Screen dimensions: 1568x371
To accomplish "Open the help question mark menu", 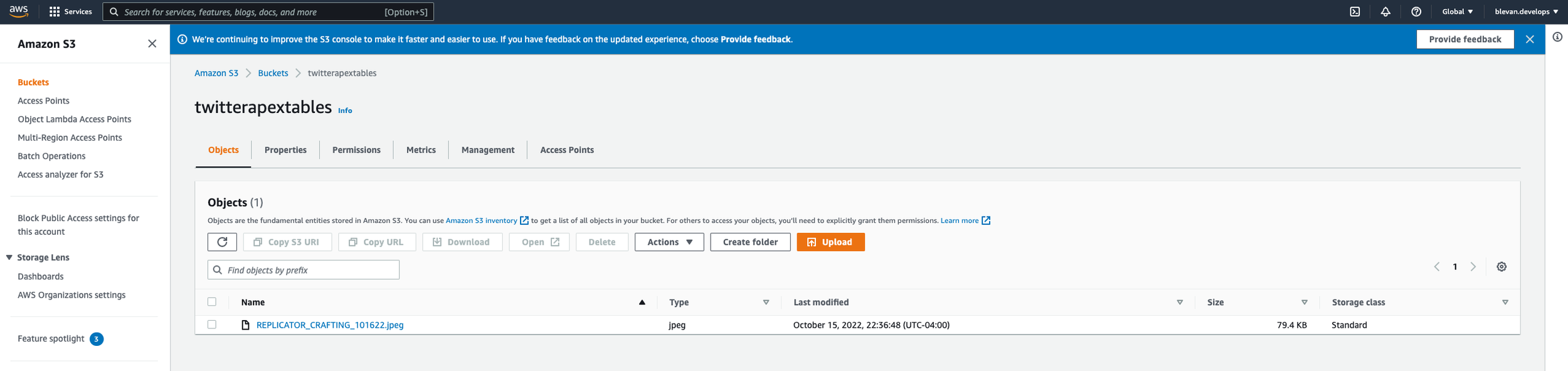I will [x=1416, y=12].
